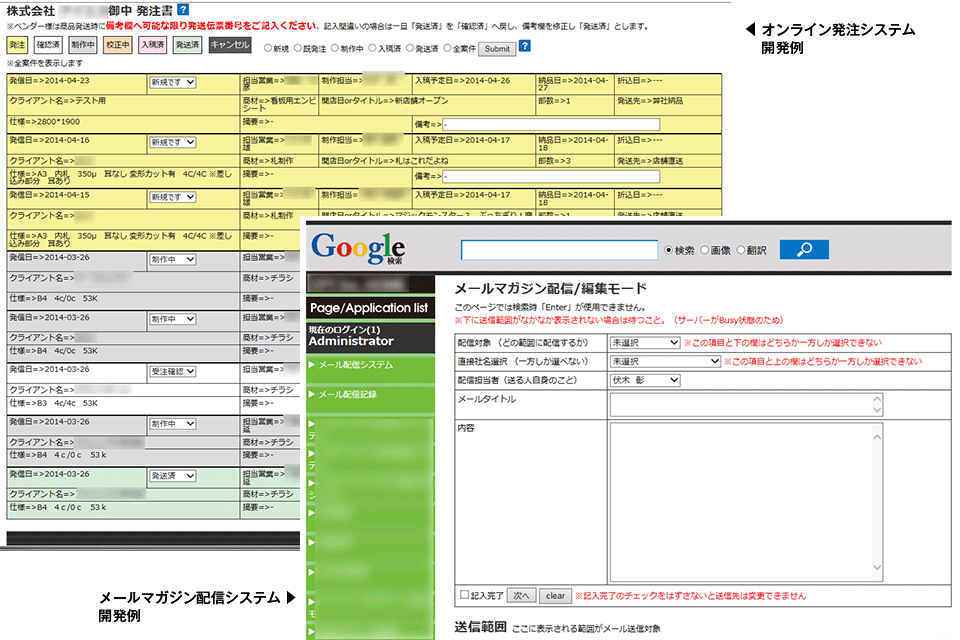Click the Google logo

coord(358,247)
